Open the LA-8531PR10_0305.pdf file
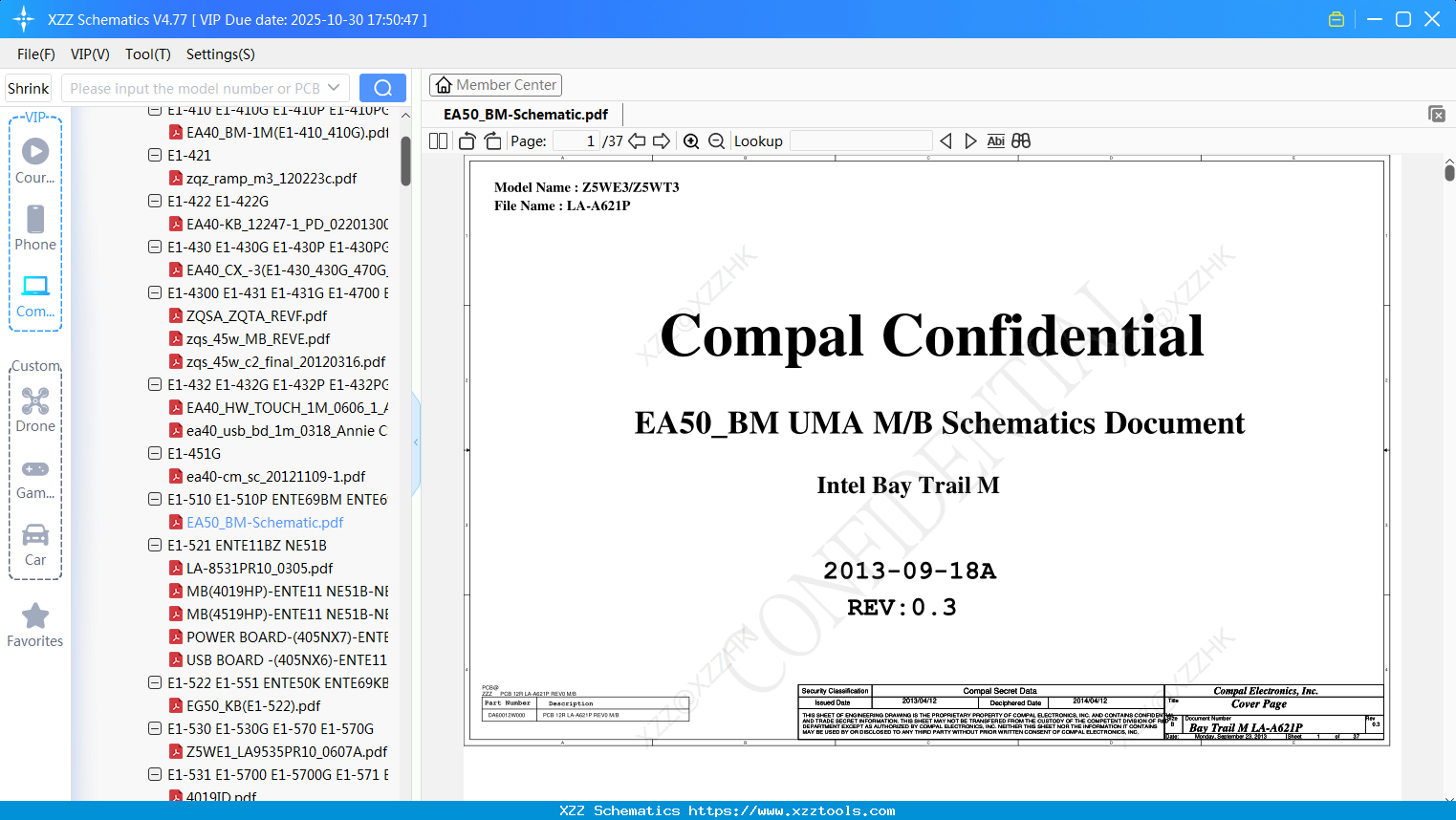1456x820 pixels. tap(259, 568)
